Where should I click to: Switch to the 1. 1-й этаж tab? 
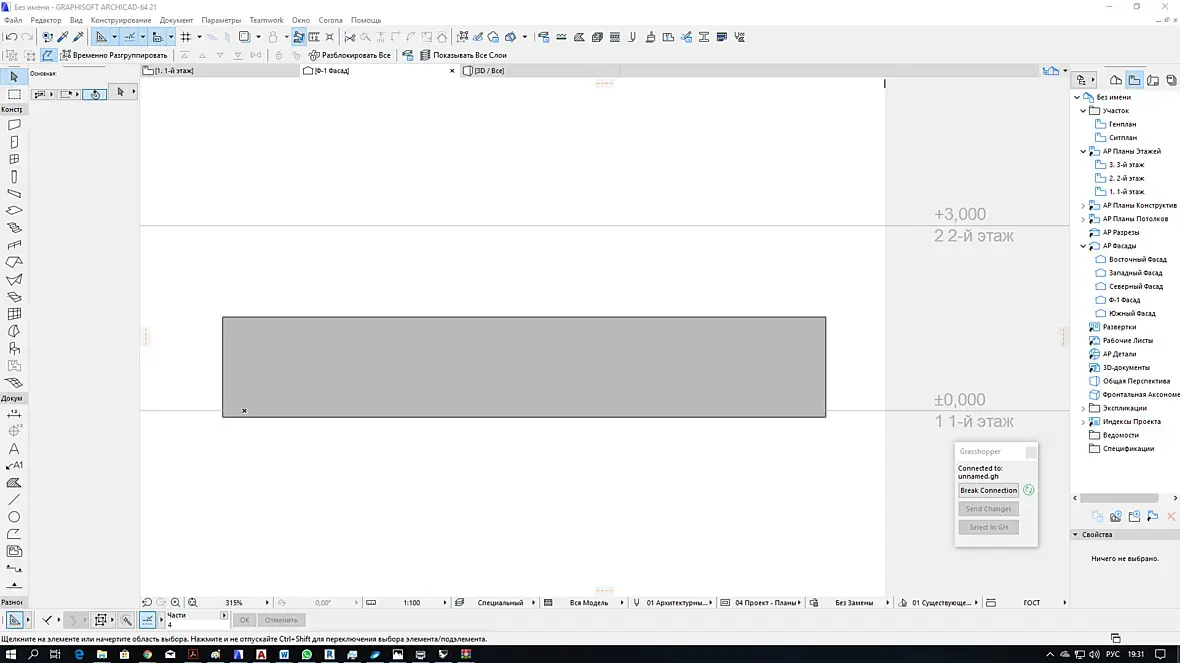coord(218,71)
